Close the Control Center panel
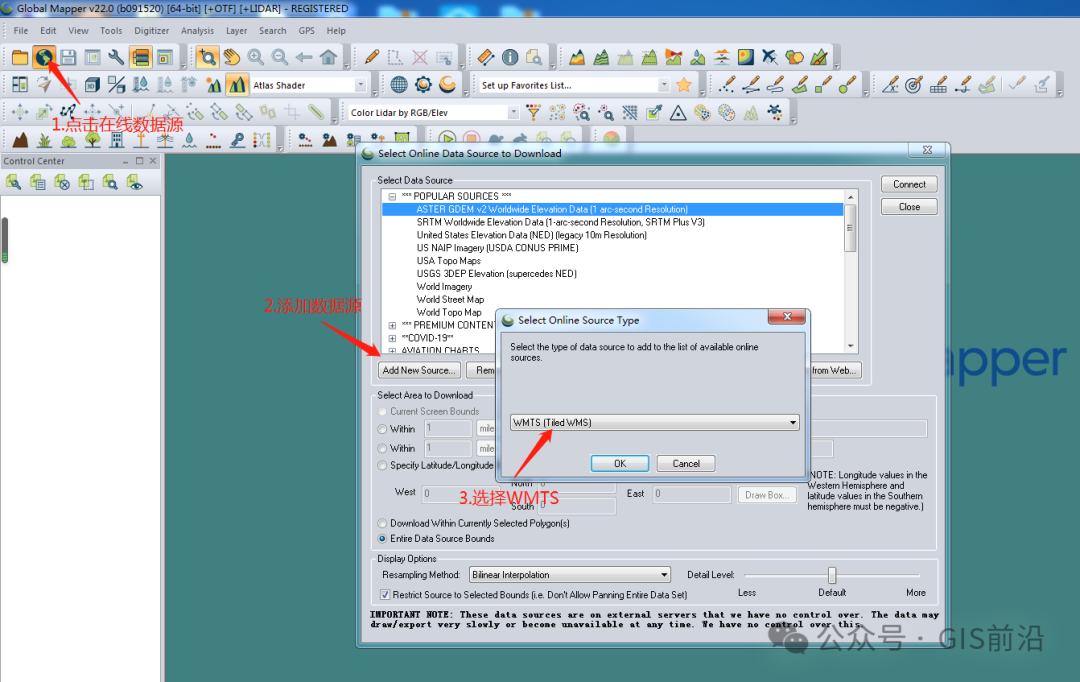 tap(153, 161)
